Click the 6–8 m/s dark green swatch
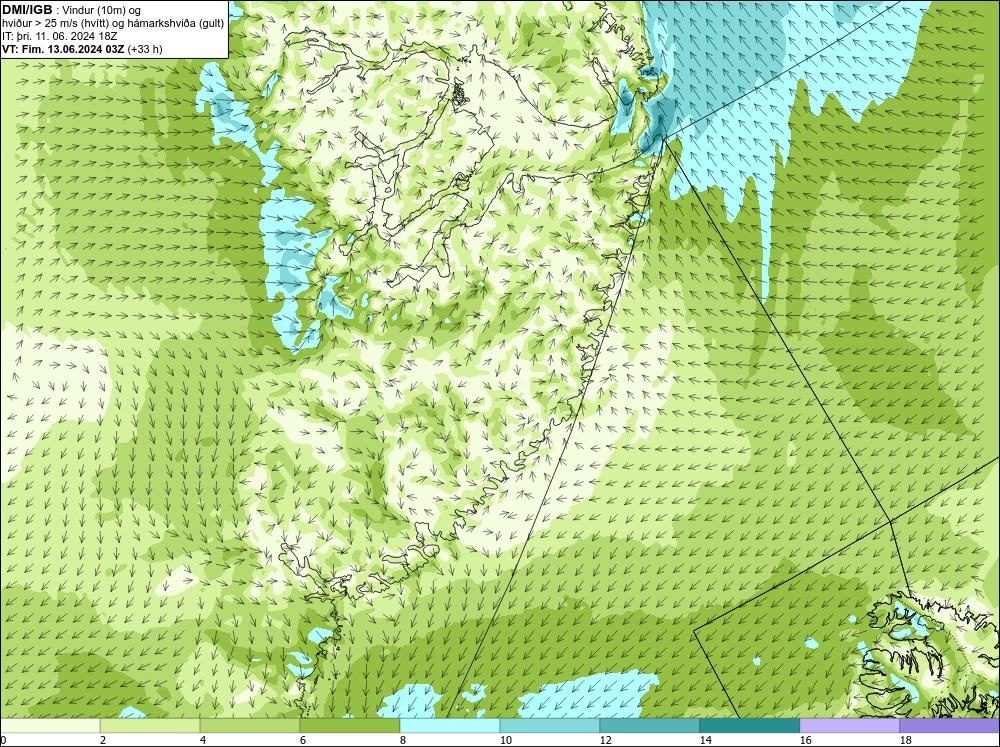 [350, 726]
